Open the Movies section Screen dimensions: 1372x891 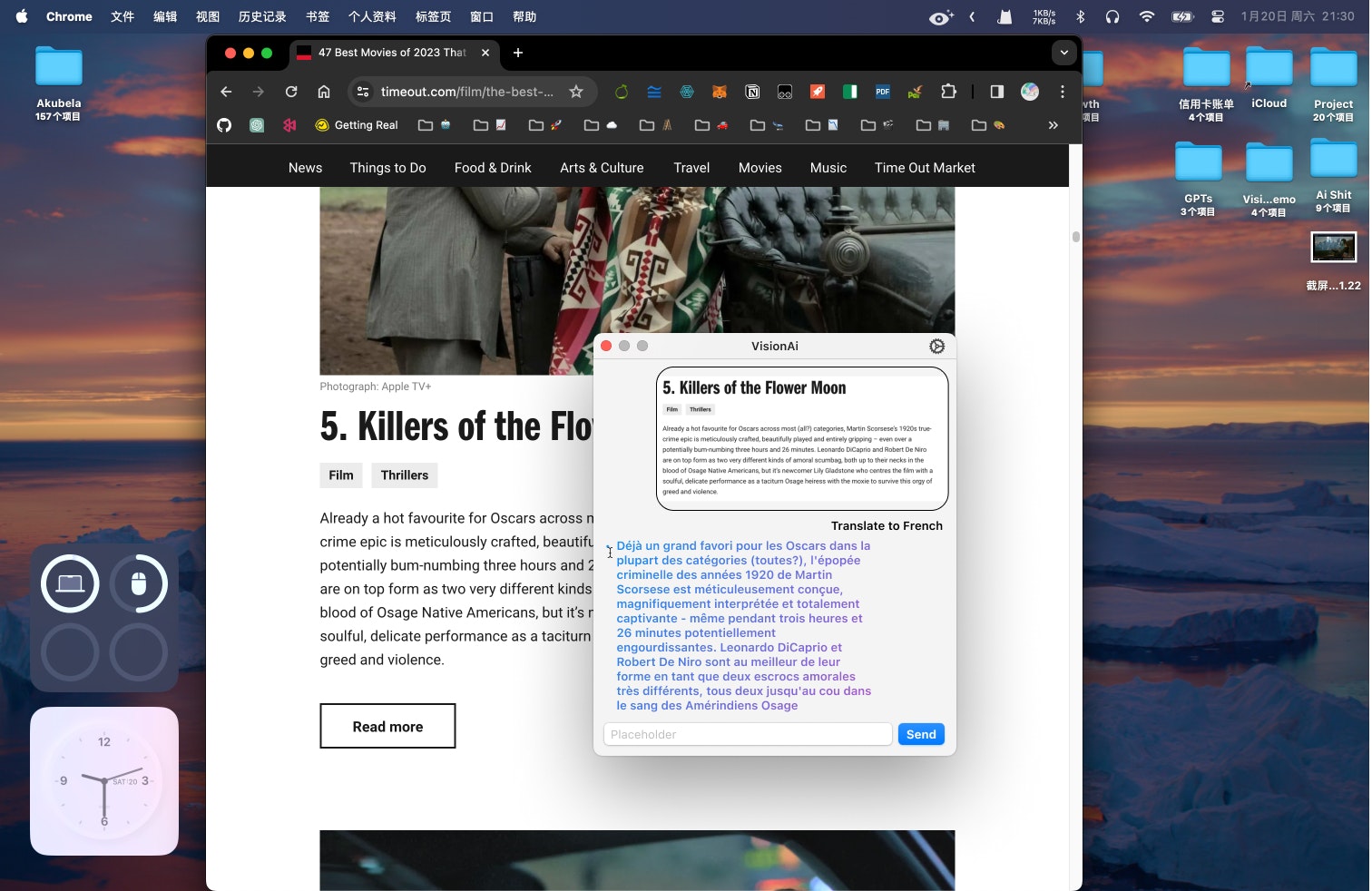pos(760,168)
